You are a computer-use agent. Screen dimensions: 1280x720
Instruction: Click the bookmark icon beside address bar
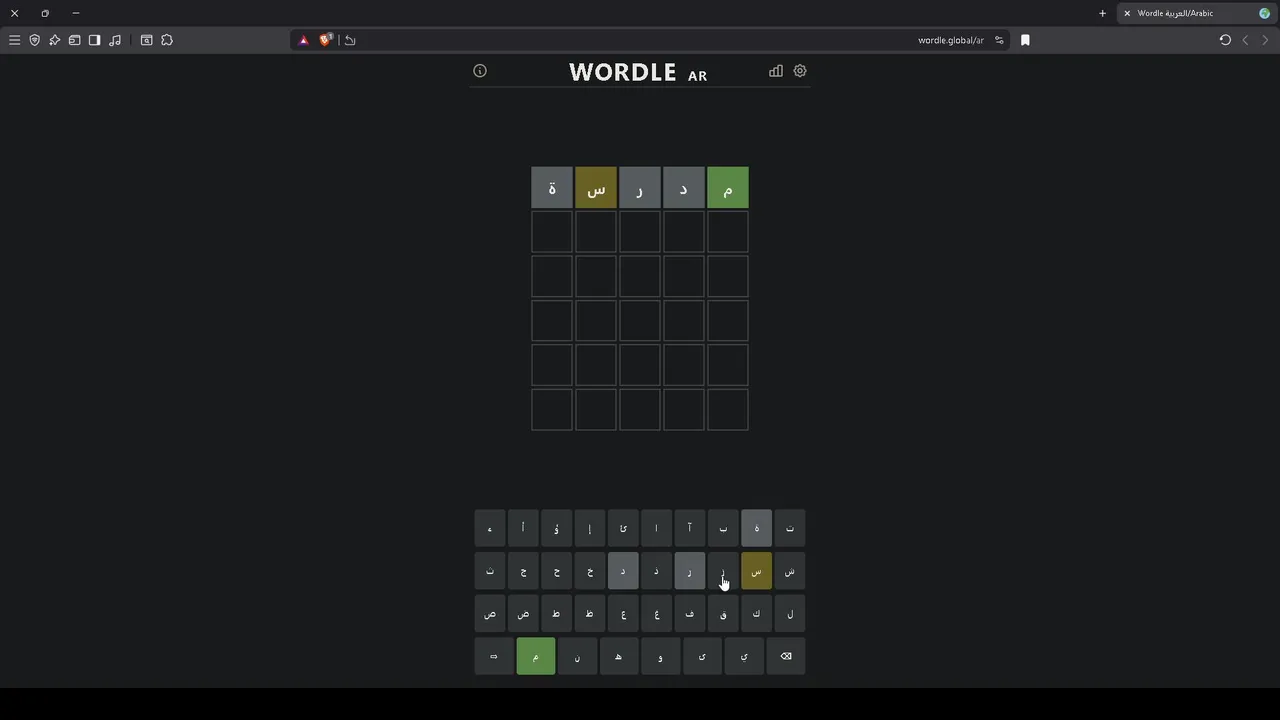(x=1025, y=40)
